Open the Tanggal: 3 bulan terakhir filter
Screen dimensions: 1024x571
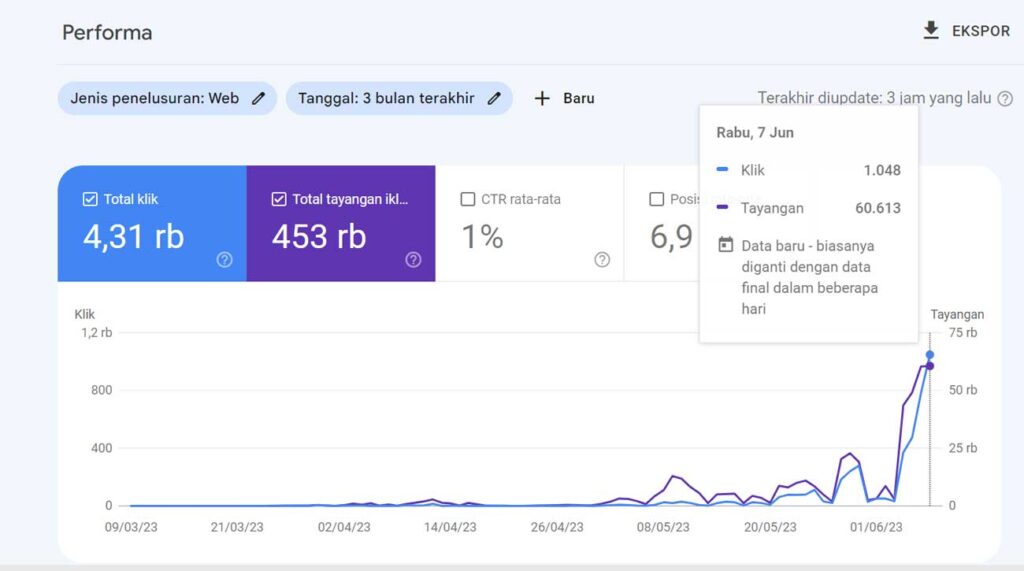(x=386, y=98)
